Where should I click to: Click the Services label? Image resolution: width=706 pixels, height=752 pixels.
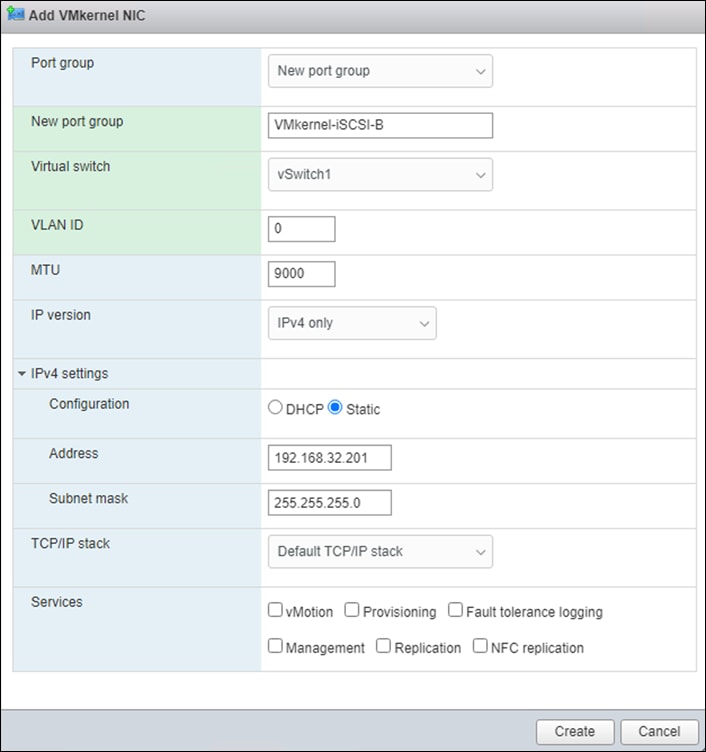pos(57,602)
